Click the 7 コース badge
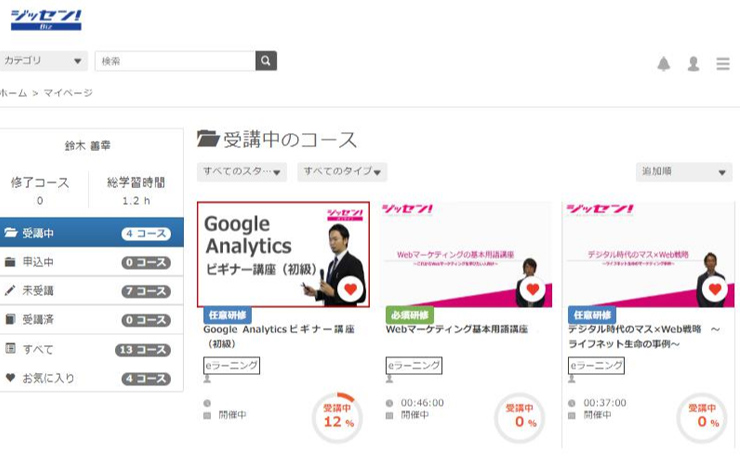The width and height of the screenshot is (740, 456). [146, 291]
